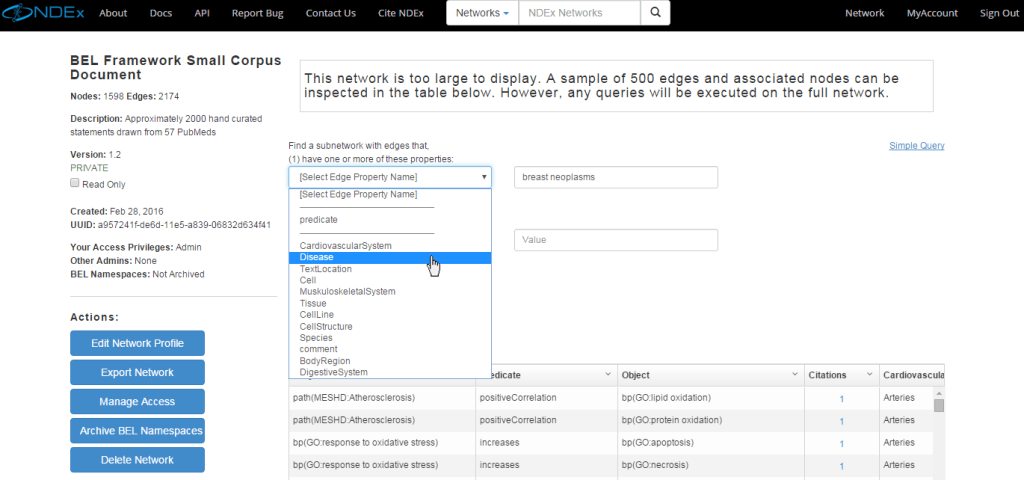
Task: Open the Citations column menu arrow
Action: pos(869,375)
